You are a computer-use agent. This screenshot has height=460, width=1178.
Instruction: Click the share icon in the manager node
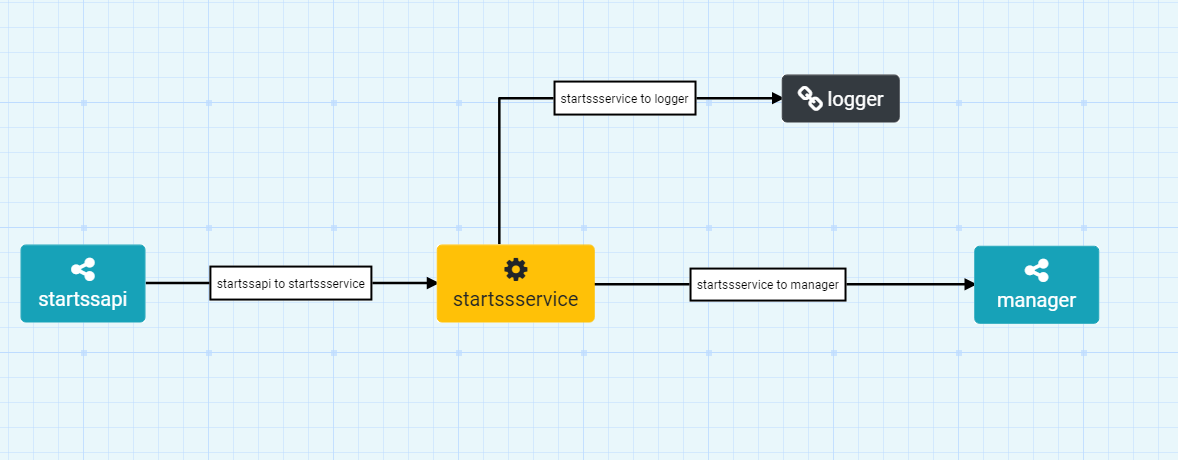pos(1036,270)
